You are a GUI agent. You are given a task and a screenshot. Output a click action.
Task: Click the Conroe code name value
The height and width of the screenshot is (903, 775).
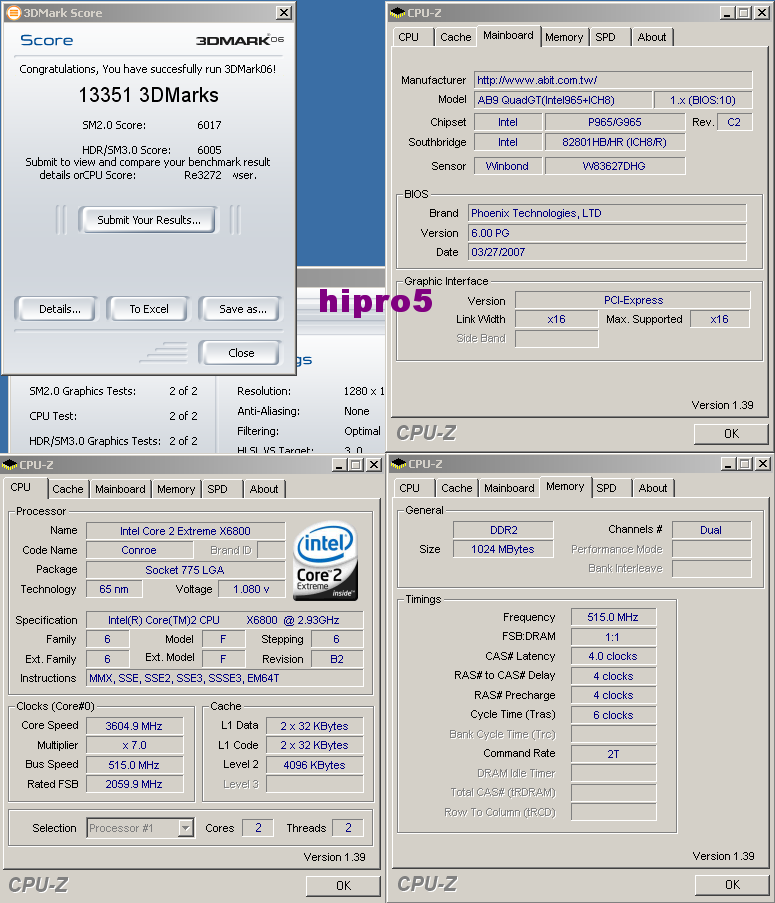tap(139, 550)
